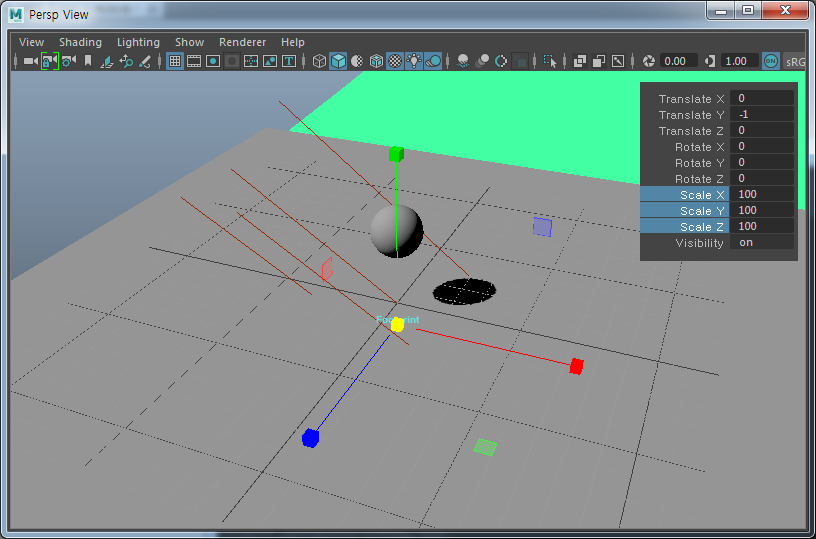
Task: Toggle the Grid display icon
Action: click(175, 61)
